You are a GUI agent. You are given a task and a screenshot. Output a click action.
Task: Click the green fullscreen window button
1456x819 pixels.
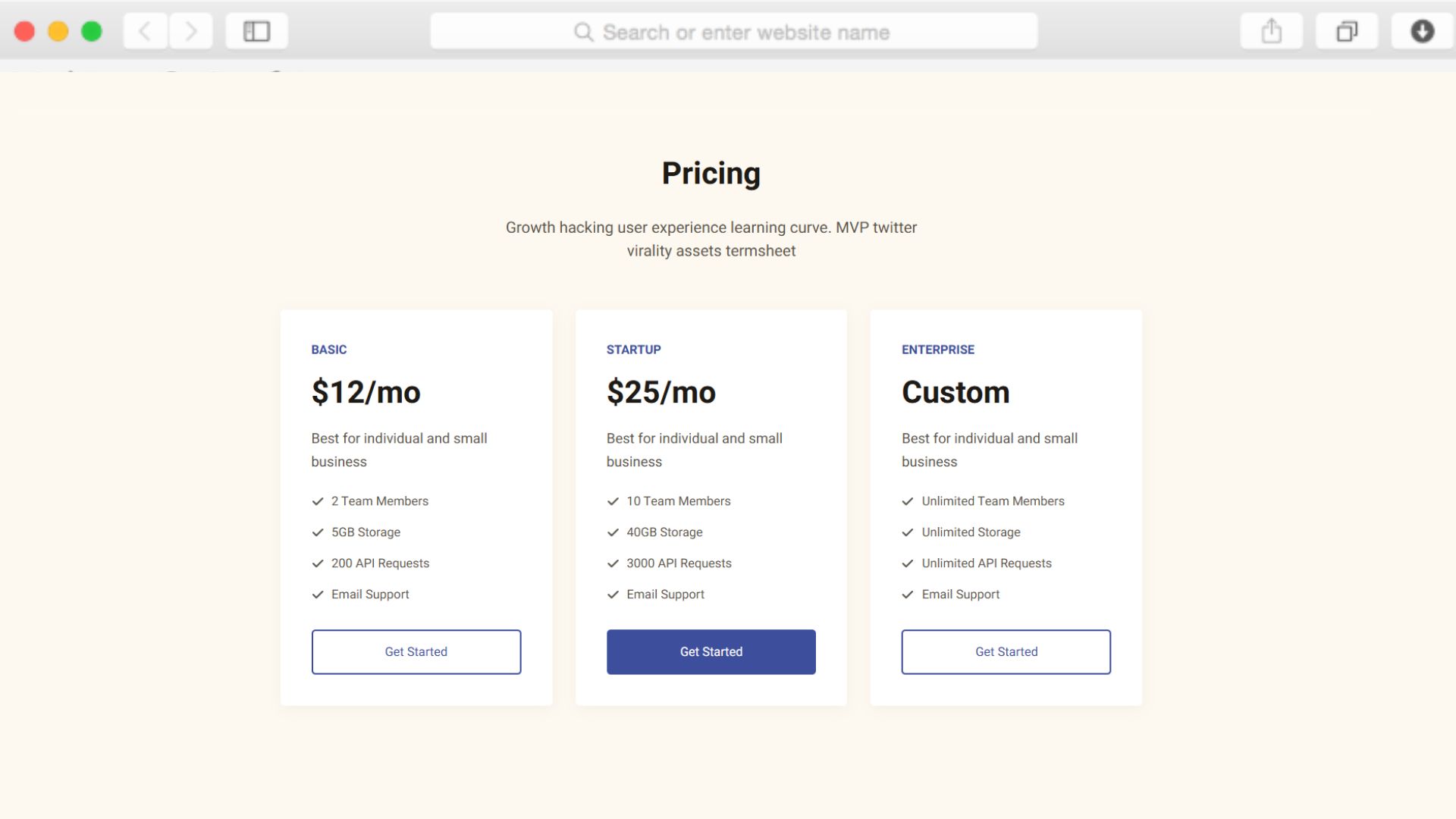pyautogui.click(x=92, y=31)
